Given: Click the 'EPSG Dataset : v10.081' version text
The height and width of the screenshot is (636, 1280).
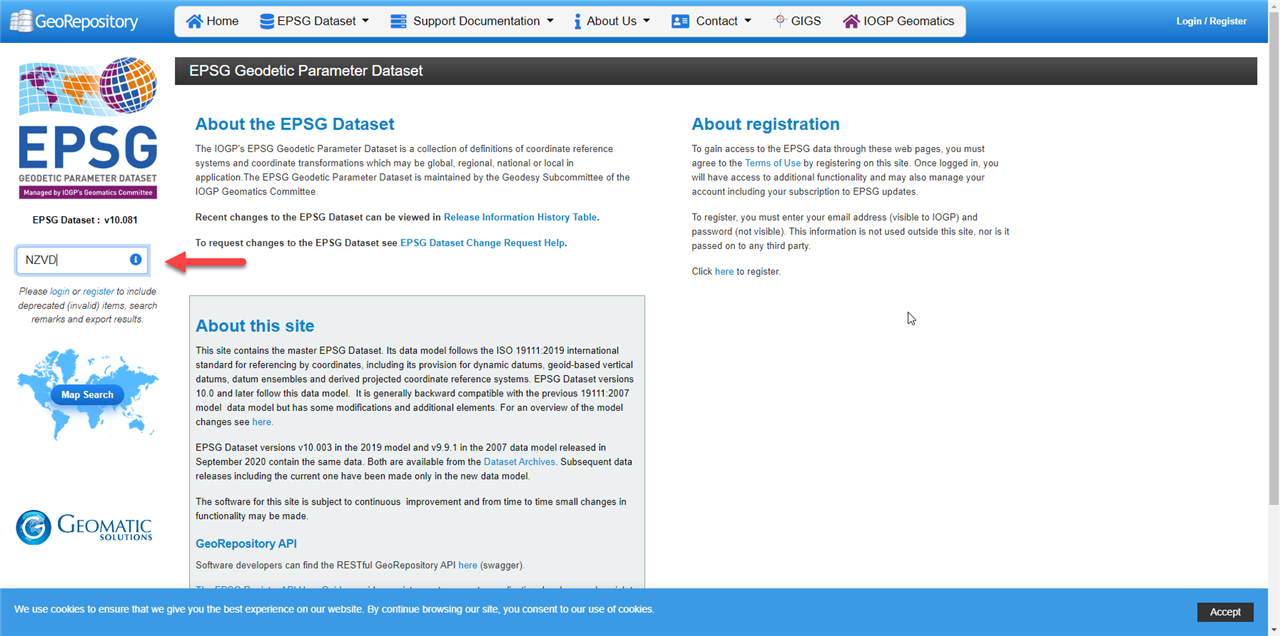Looking at the screenshot, I should coord(85,220).
